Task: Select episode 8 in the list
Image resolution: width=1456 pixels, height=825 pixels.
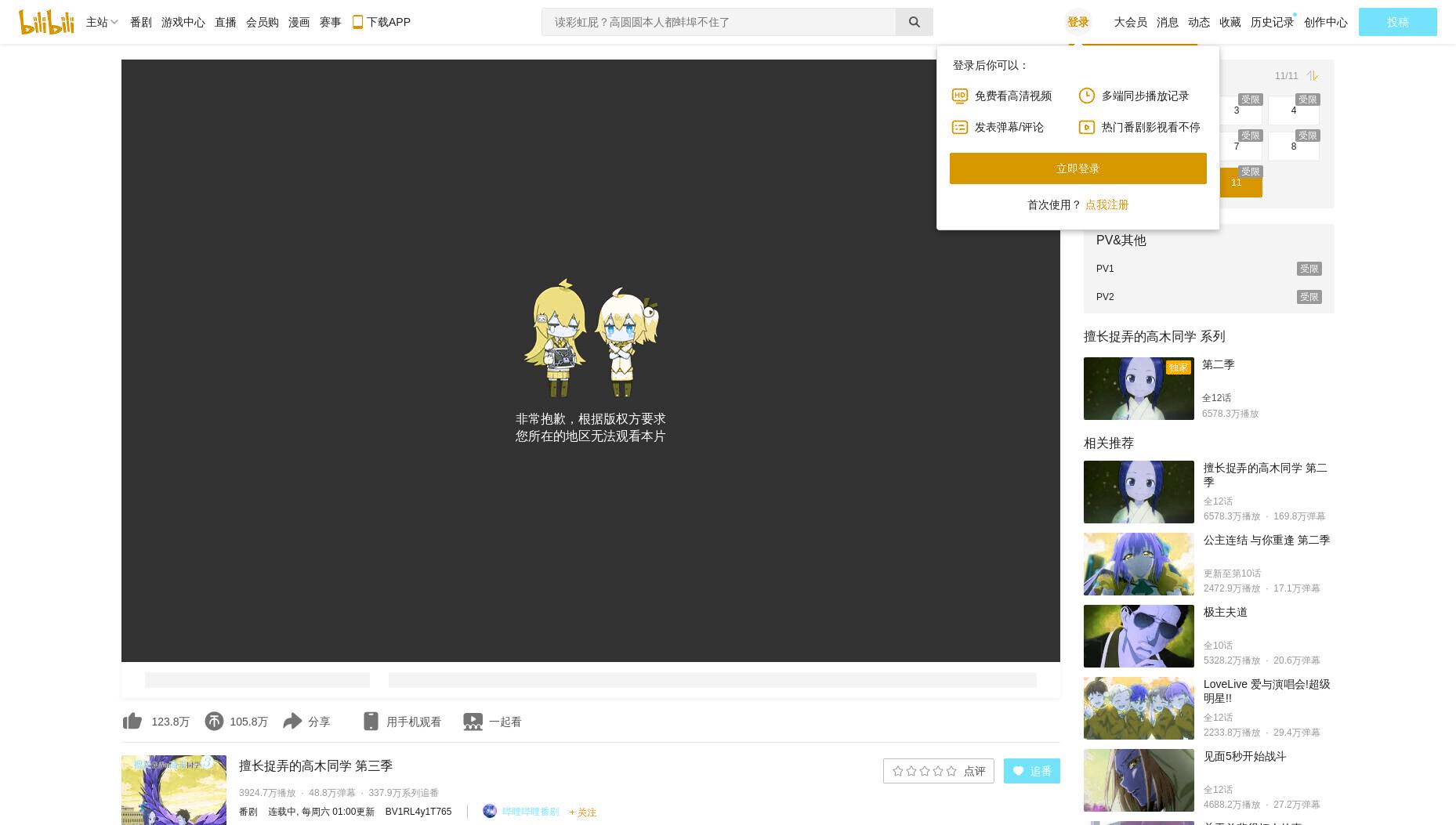Action: pyautogui.click(x=1294, y=147)
